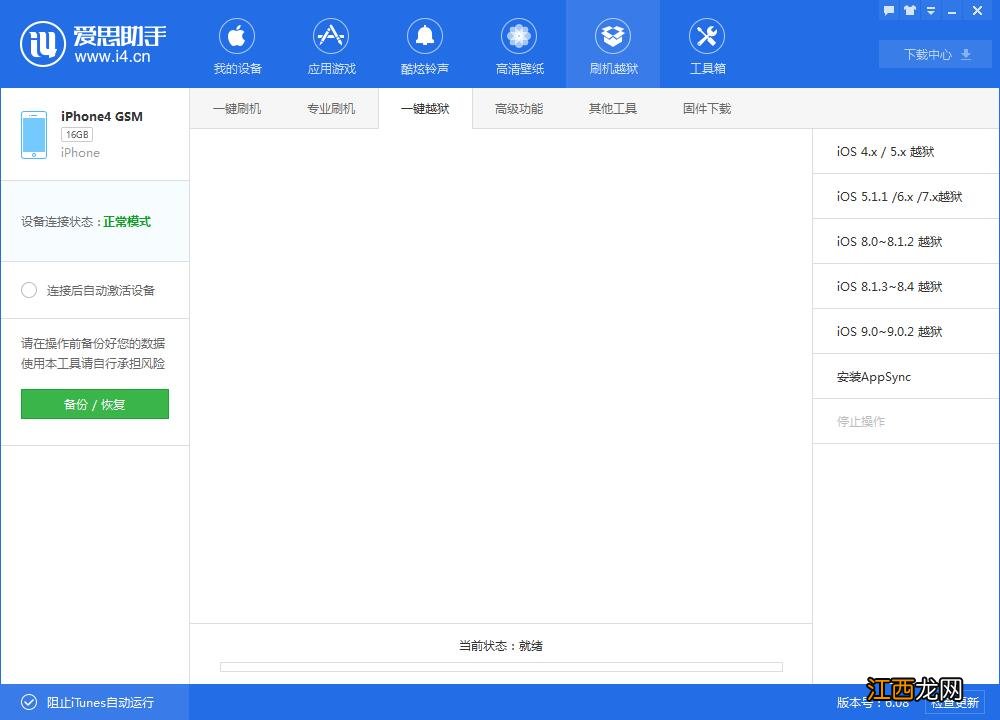This screenshot has width=1000, height=720.
Task: Click the iPhone4 GSM device name
Action: coord(102,116)
